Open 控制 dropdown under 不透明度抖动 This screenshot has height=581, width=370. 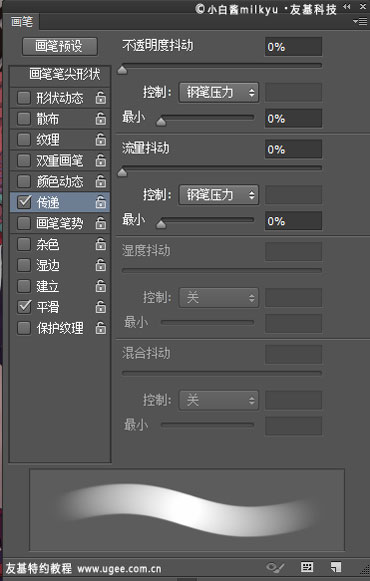tap(219, 92)
